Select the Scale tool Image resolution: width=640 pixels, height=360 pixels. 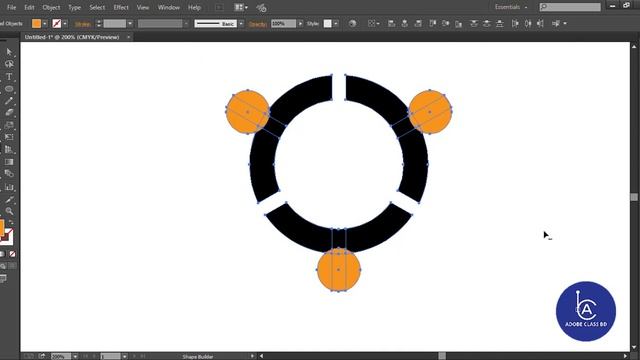coord(9,125)
